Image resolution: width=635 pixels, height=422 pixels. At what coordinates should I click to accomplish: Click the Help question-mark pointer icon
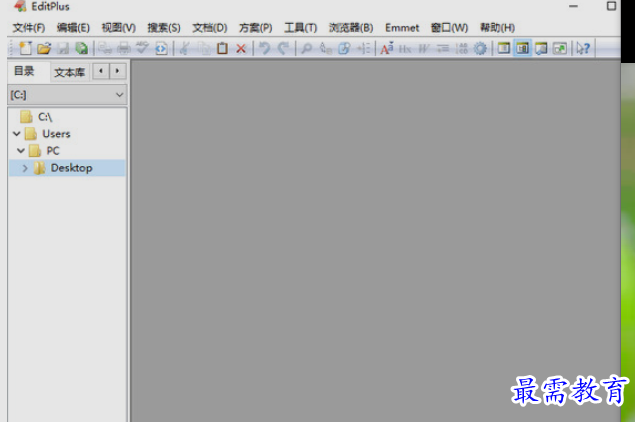[x=583, y=49]
